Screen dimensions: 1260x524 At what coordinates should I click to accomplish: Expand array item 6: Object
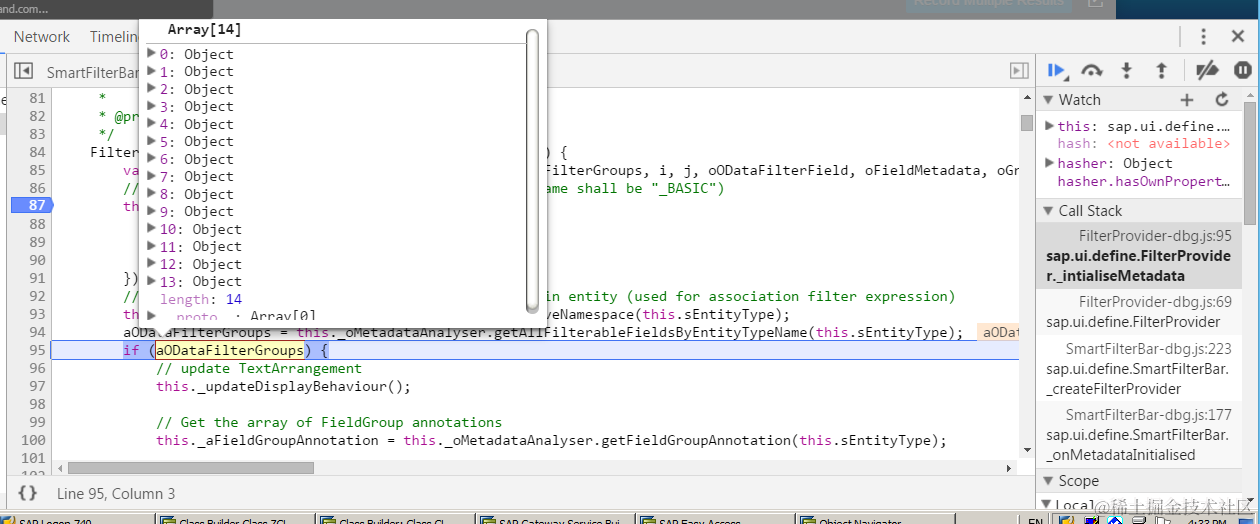point(152,159)
